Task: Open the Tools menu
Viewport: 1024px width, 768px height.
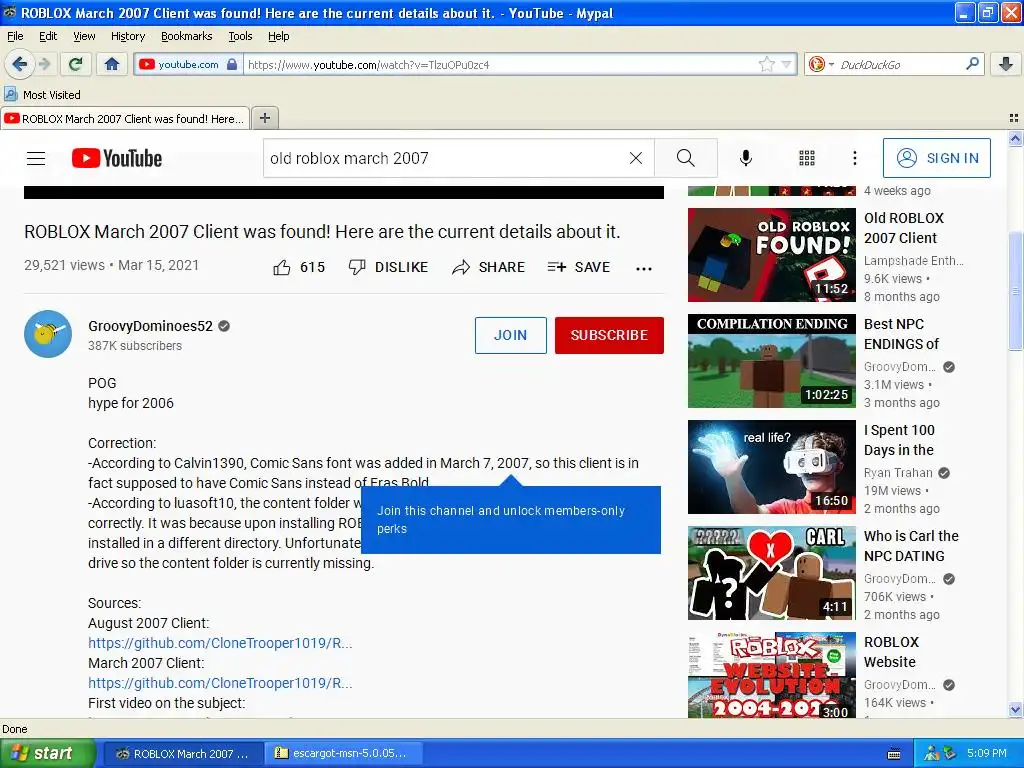Action: tap(240, 36)
